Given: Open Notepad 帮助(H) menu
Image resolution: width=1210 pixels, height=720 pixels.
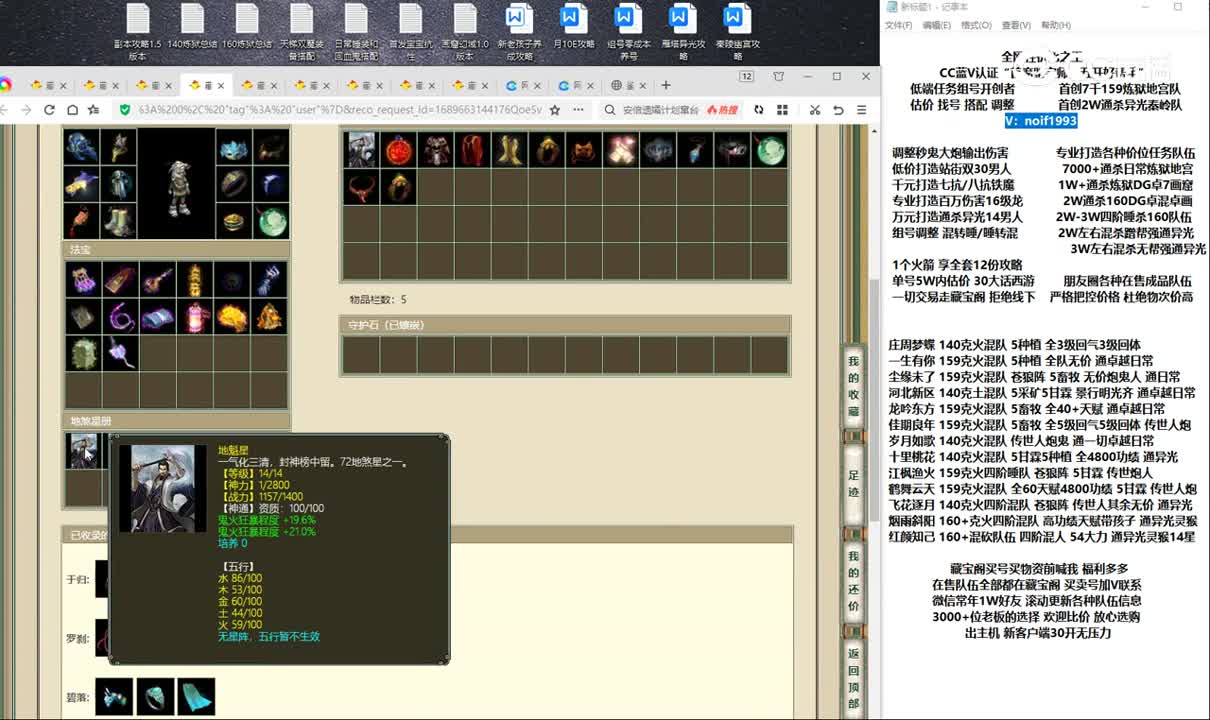Looking at the screenshot, I should tap(1055, 25).
